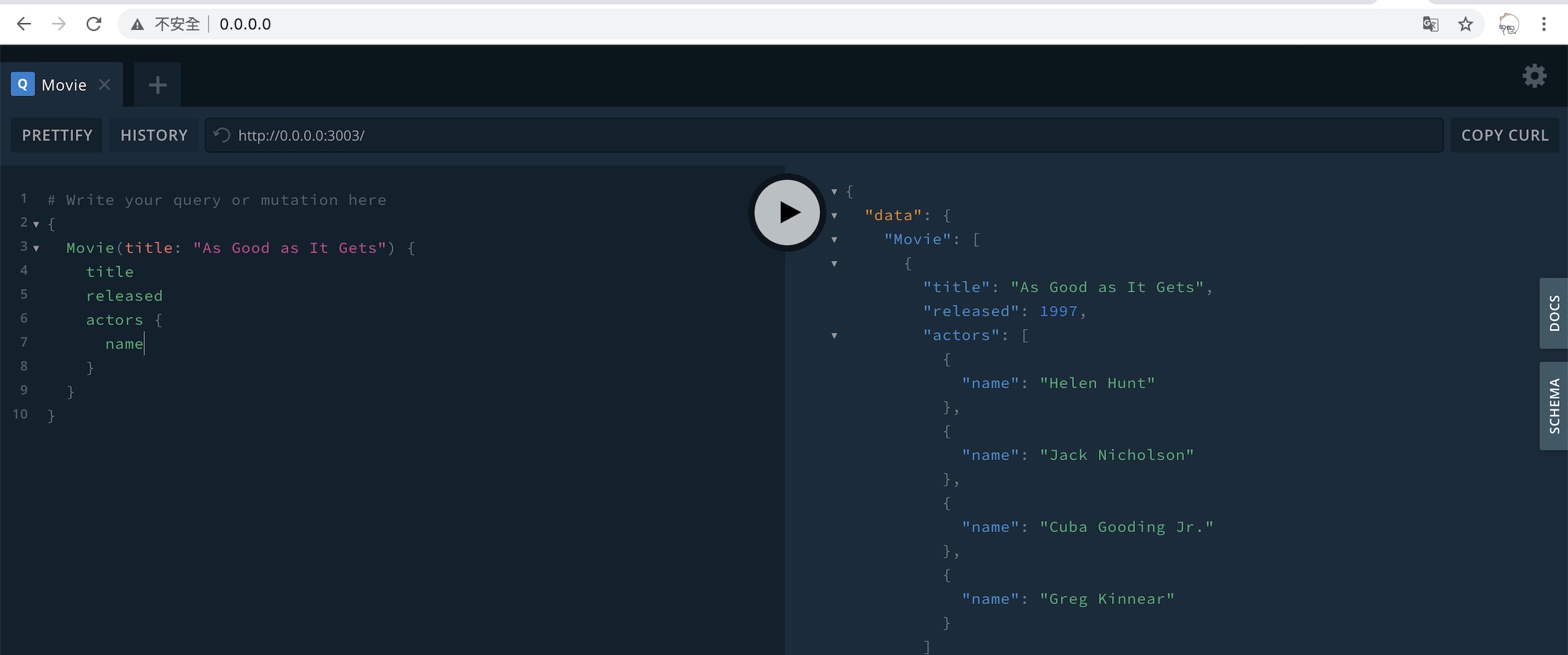Viewport: 1568px width, 655px height.
Task: Click "released" field on line 5
Action: click(x=124, y=296)
